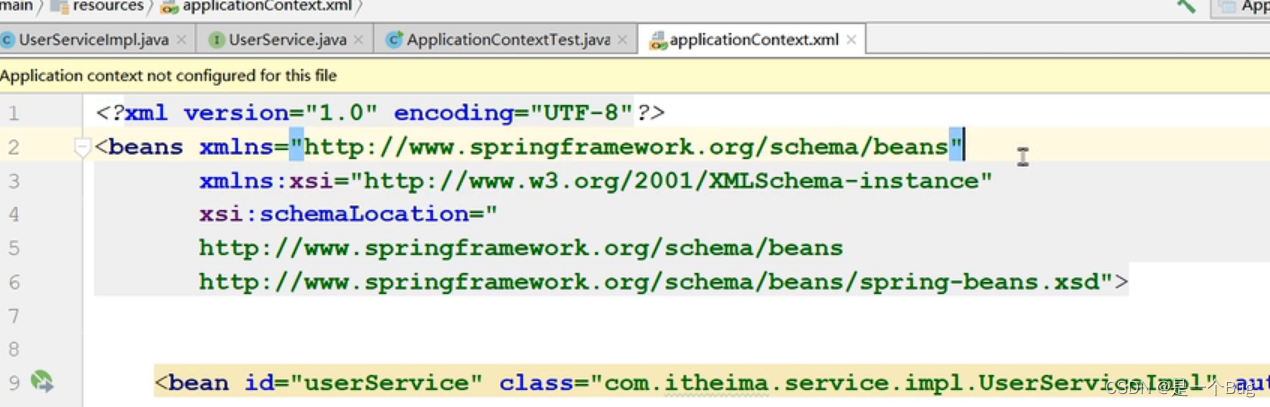Viewport: 1270px width, 407px height.
Task: Close the ApplicationContextTest.java tab
Action: [623, 40]
